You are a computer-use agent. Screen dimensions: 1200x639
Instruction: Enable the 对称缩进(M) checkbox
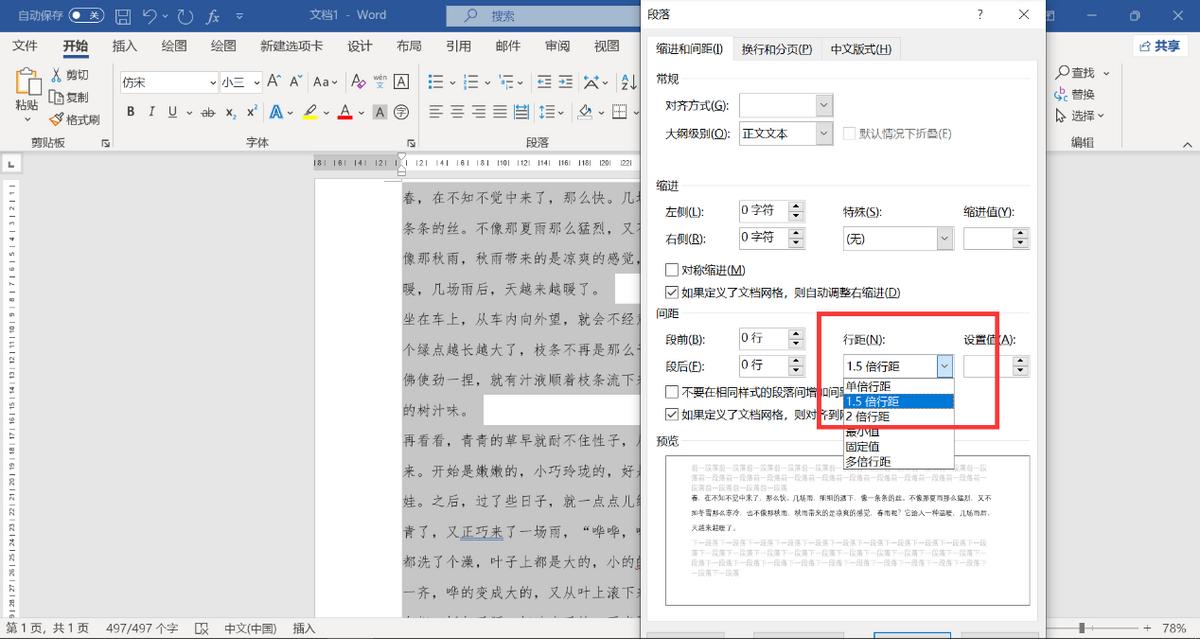coord(672,268)
